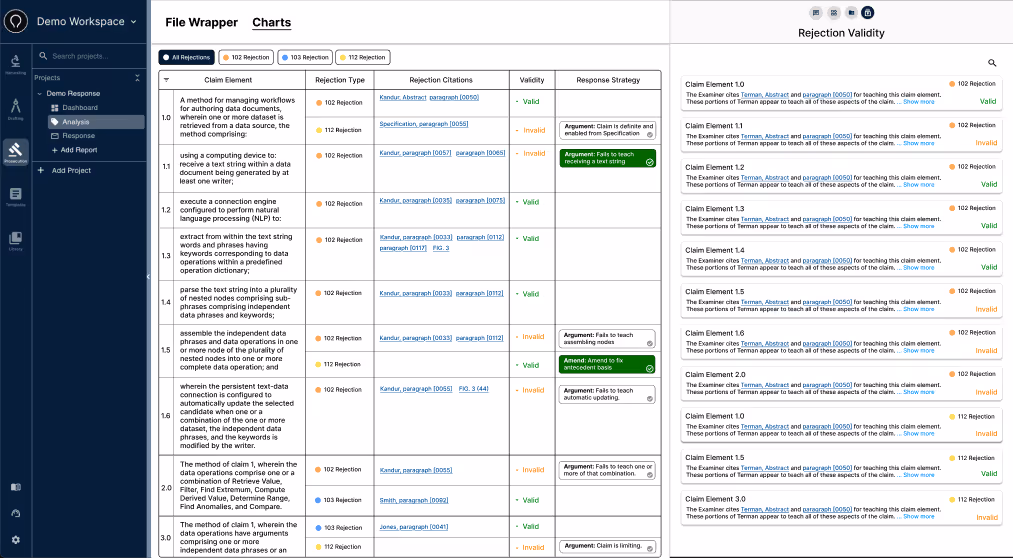This screenshot has height=558, width=1013.
Task: Open the Templates module icon
Action: pyautogui.click(x=16, y=196)
